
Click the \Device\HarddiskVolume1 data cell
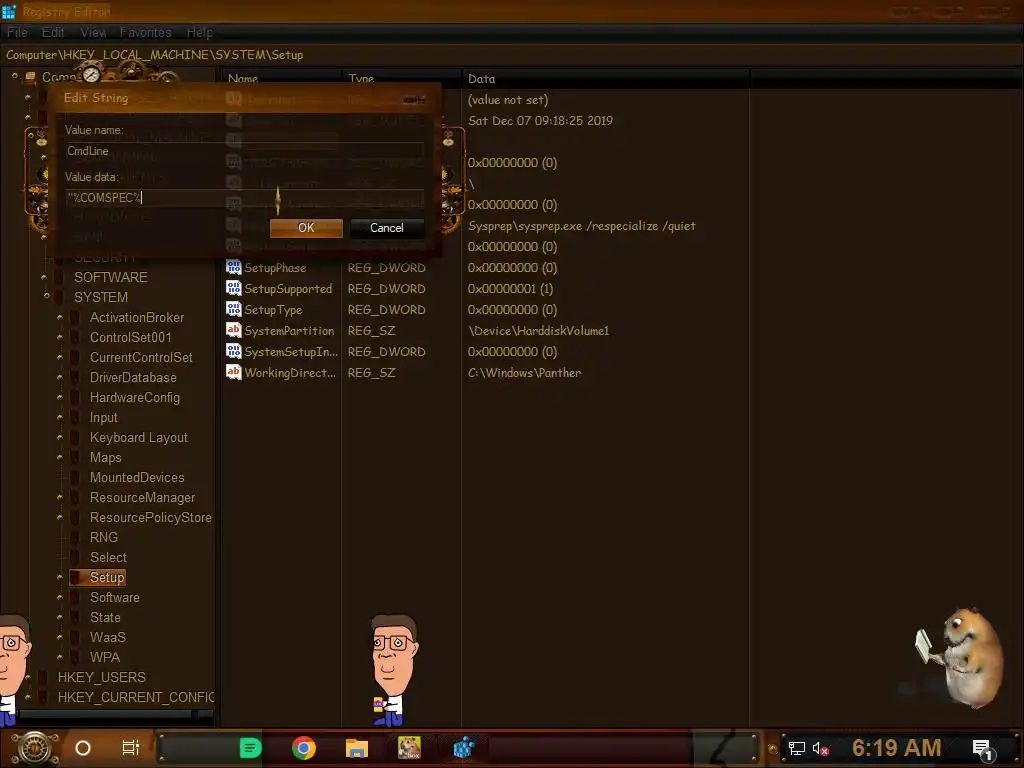[x=538, y=330]
